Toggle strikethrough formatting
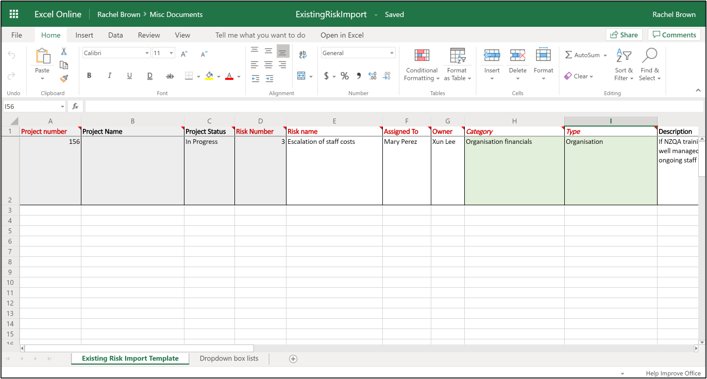Viewport: 707px width, 379px height. coord(170,76)
